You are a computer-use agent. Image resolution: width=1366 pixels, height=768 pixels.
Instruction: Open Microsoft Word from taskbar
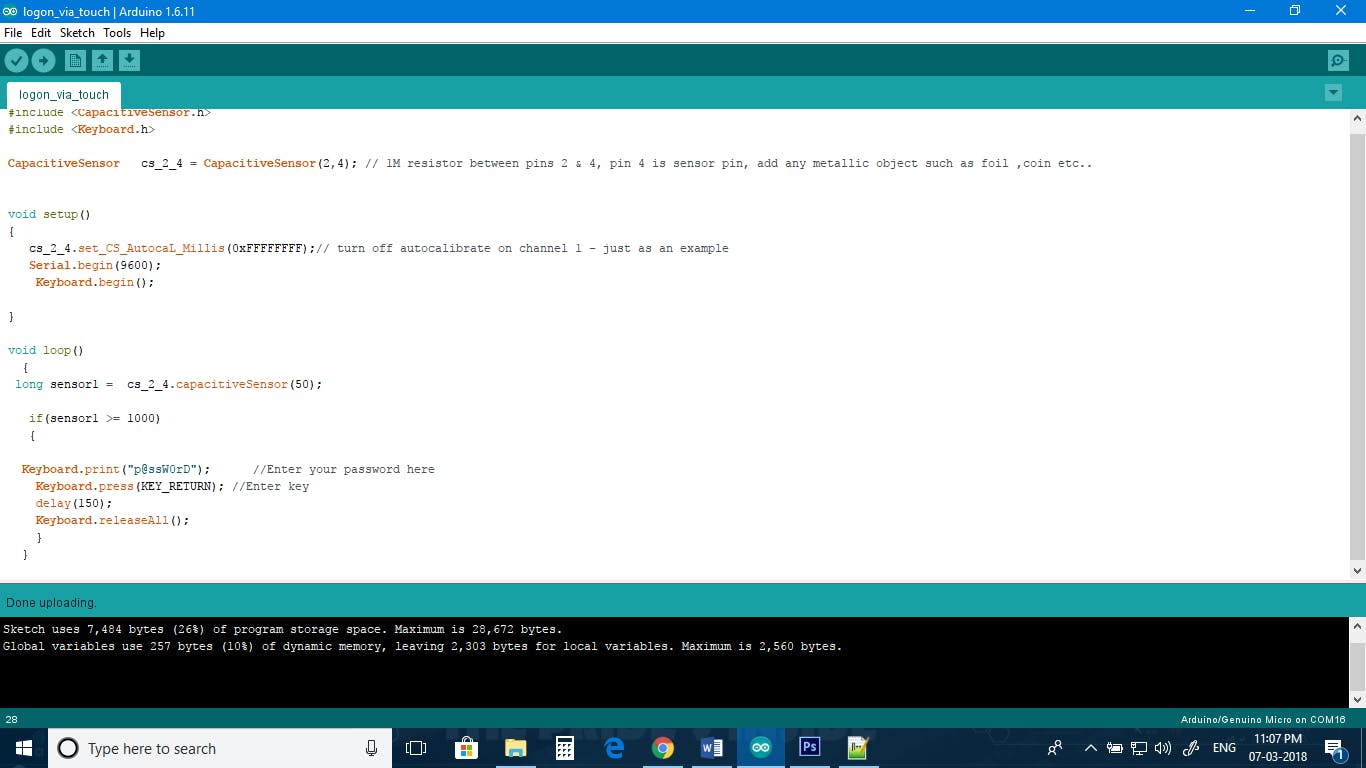[x=711, y=748]
